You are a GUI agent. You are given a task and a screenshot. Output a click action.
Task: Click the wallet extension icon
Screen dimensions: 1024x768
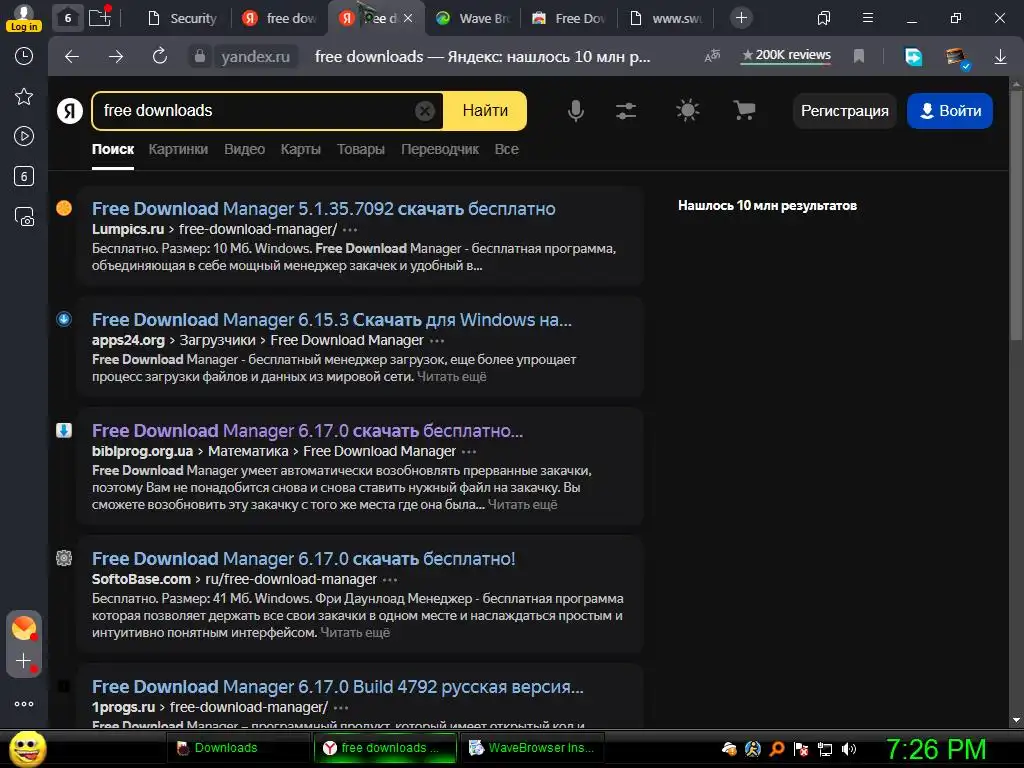click(x=957, y=57)
